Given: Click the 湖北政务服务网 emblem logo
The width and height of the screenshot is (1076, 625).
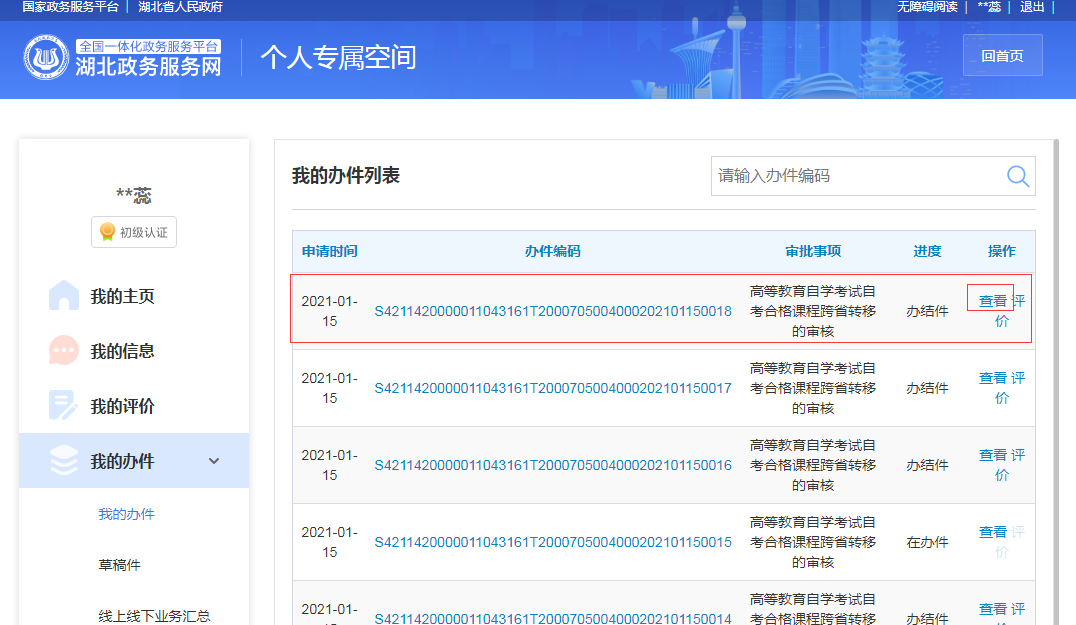Looking at the screenshot, I should pyautogui.click(x=46, y=58).
